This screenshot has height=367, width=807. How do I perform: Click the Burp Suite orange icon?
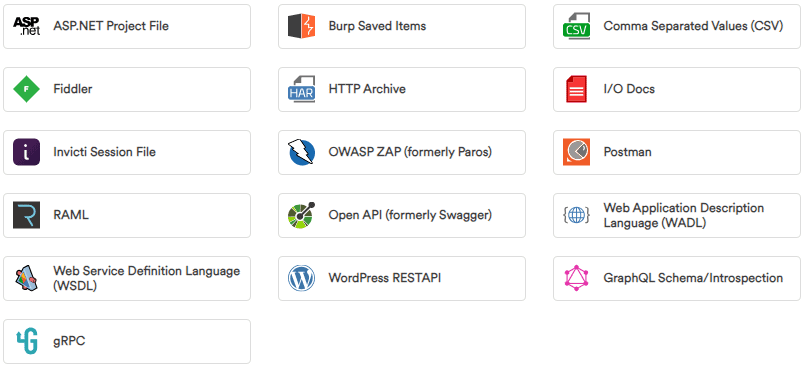point(301,26)
